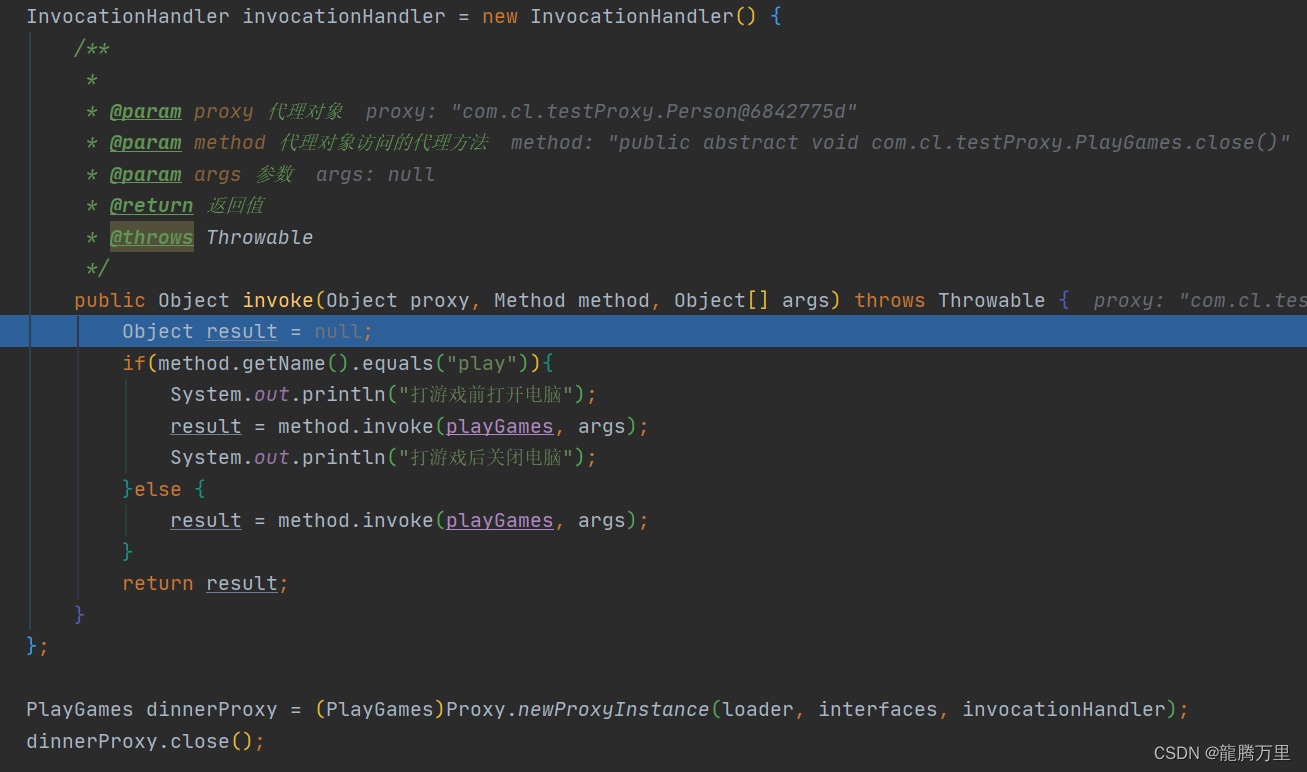Click the highlighted "@throws" tag

point(151,237)
